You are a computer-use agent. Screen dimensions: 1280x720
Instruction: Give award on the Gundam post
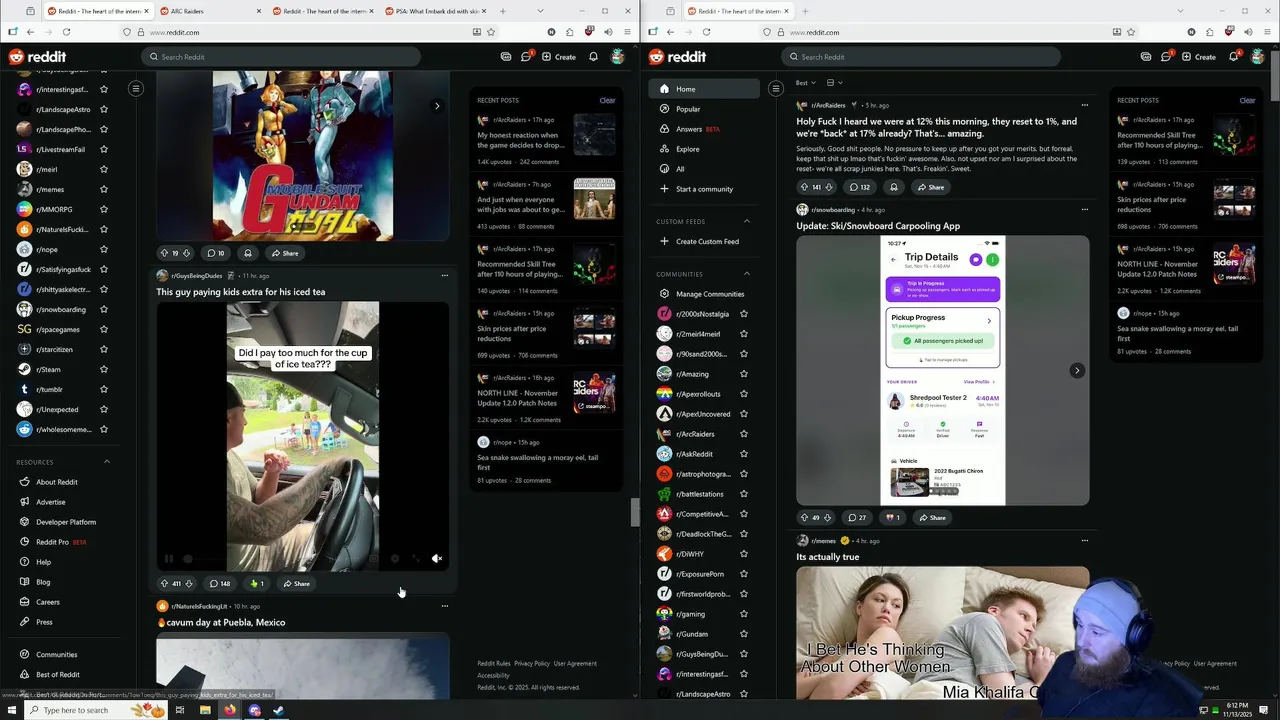coord(248,253)
